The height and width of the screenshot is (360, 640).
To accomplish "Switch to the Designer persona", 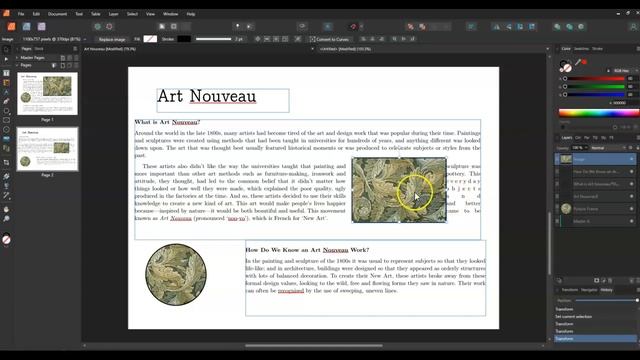I will (27, 27).
